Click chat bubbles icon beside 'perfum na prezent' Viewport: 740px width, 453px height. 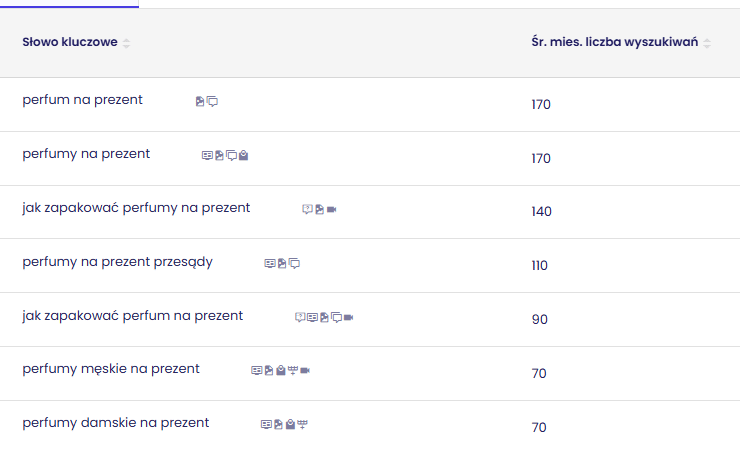[212, 101]
